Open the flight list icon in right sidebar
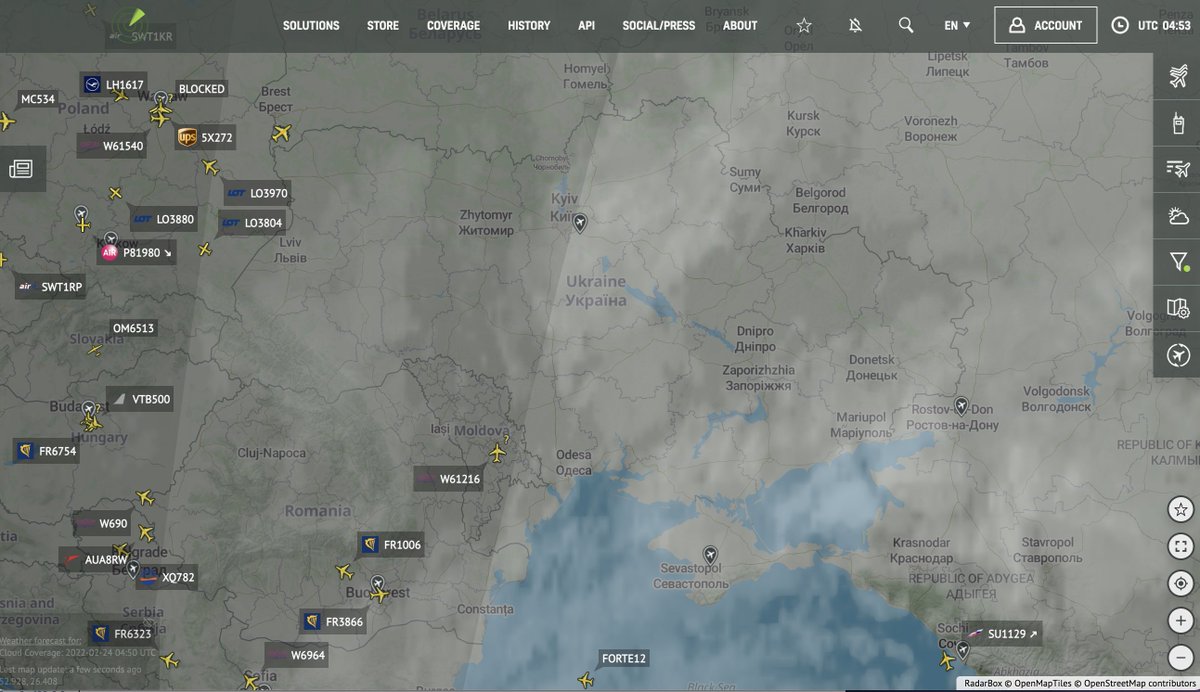Screen dimensions: 1200x692 (1178, 169)
